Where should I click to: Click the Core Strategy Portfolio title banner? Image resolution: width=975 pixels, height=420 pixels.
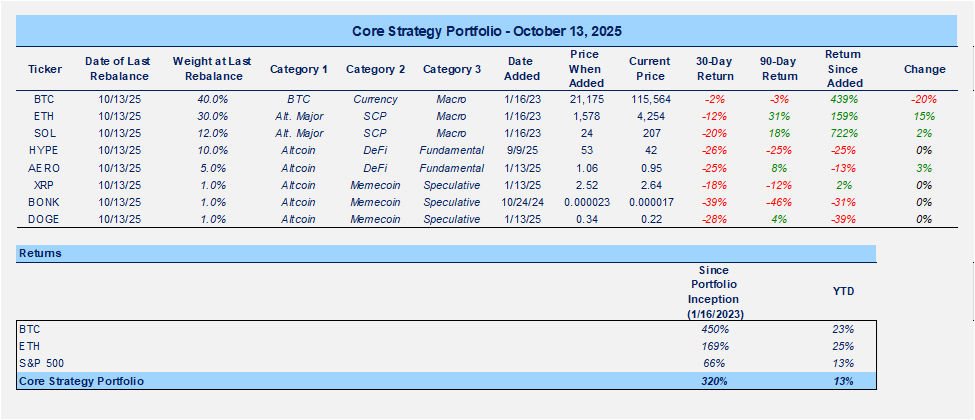pyautogui.click(x=487, y=31)
